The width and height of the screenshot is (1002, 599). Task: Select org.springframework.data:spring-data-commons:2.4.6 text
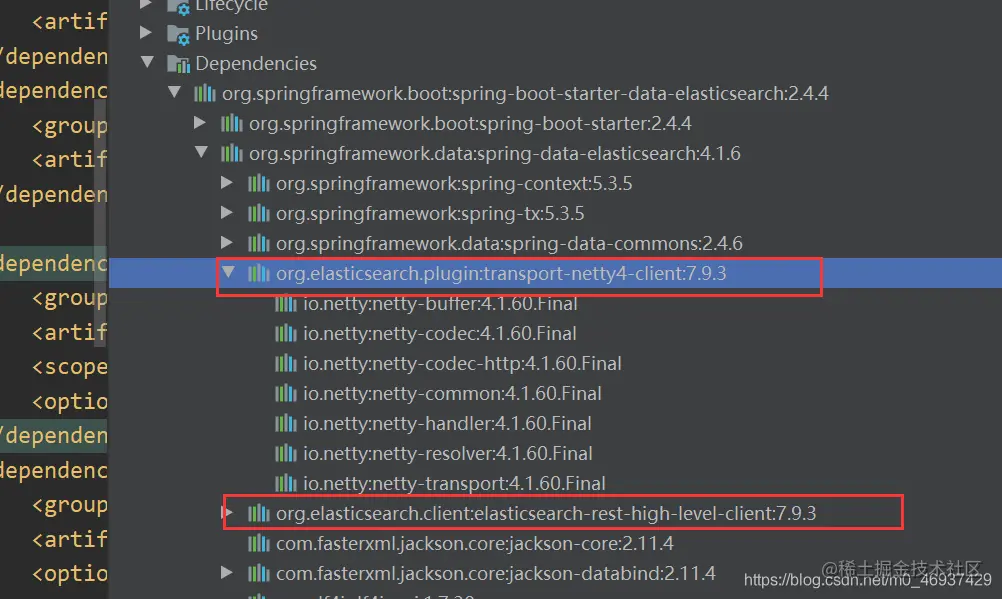(x=509, y=244)
